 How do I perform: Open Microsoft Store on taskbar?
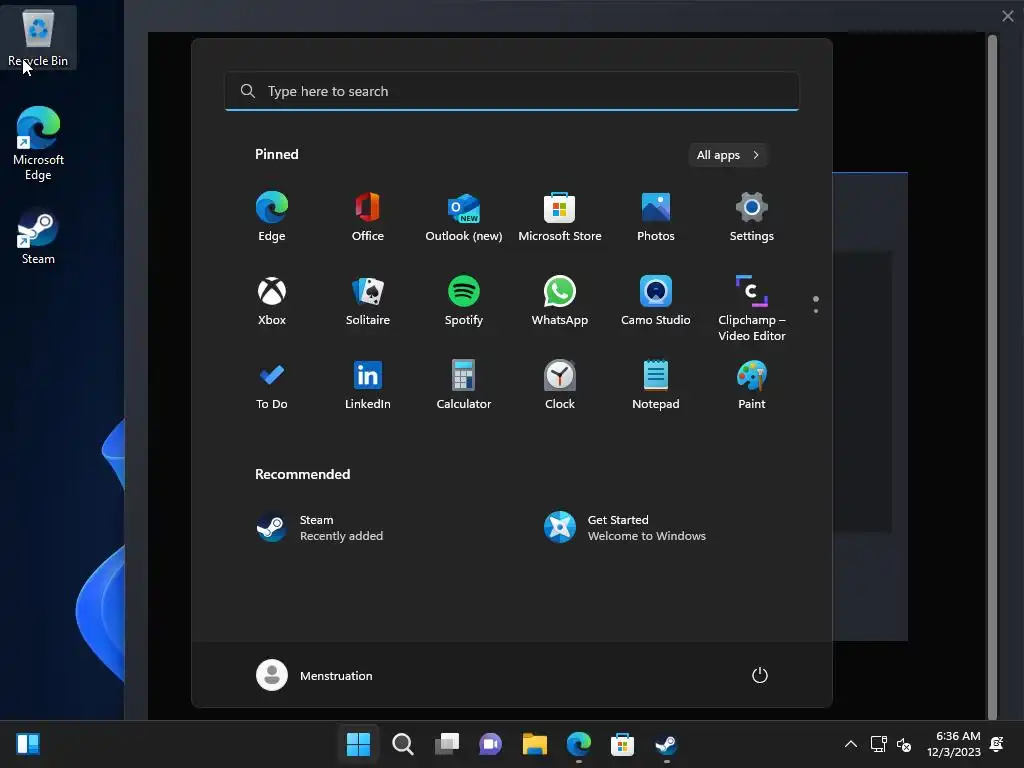622,744
